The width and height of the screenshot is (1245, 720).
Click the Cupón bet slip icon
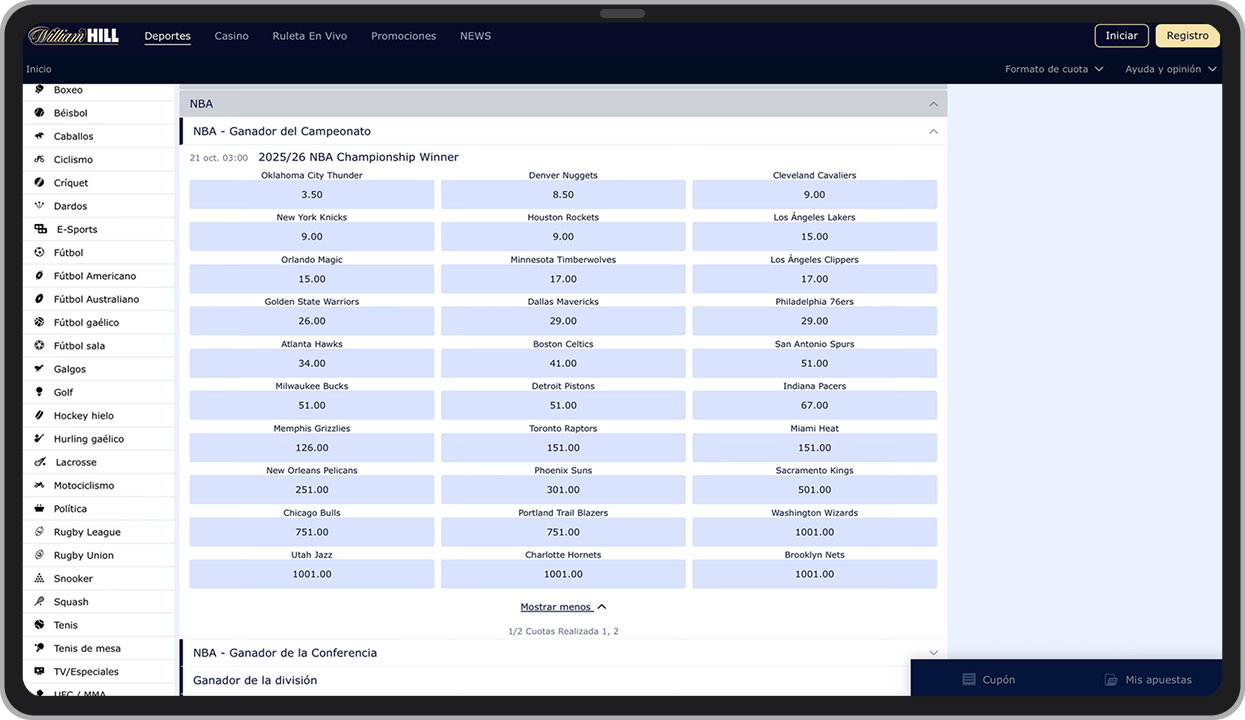coord(968,680)
